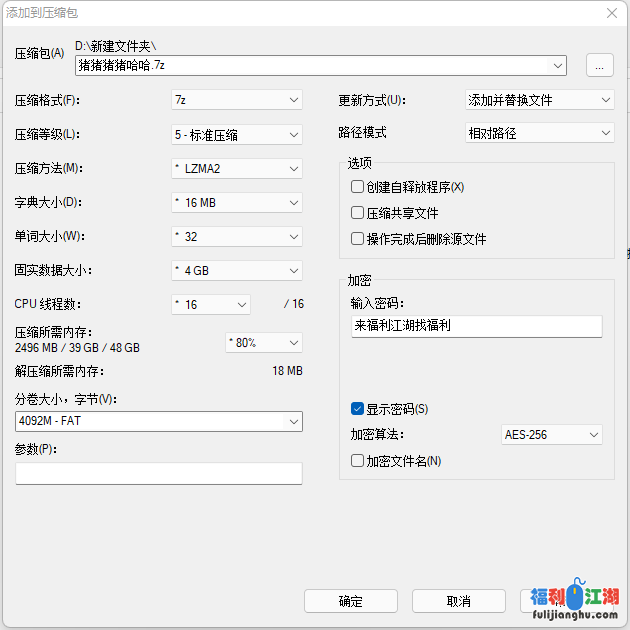Open the 单词大小 dropdown showing 32
The image size is (630, 630).
(x=236, y=236)
